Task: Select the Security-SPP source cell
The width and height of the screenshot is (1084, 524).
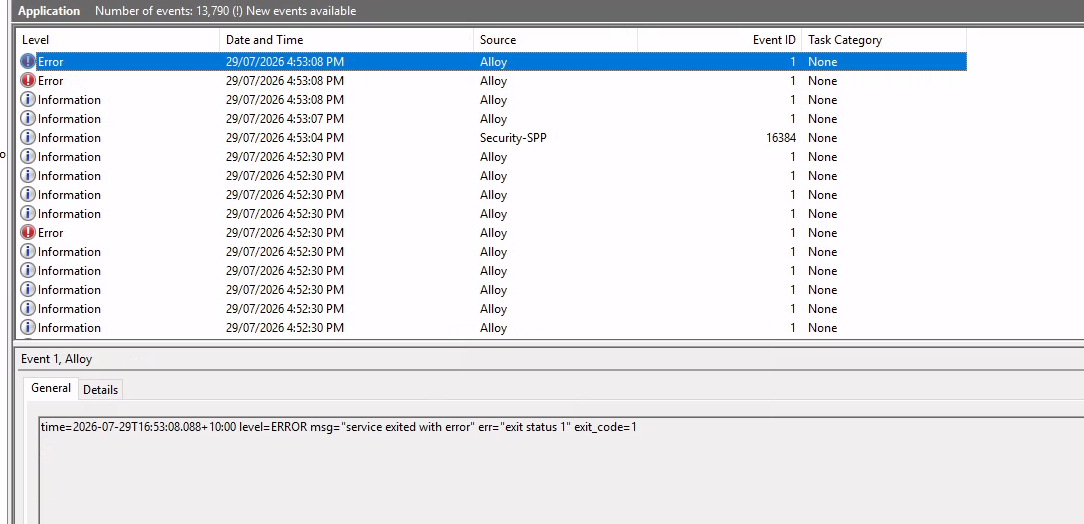Action: (513, 138)
